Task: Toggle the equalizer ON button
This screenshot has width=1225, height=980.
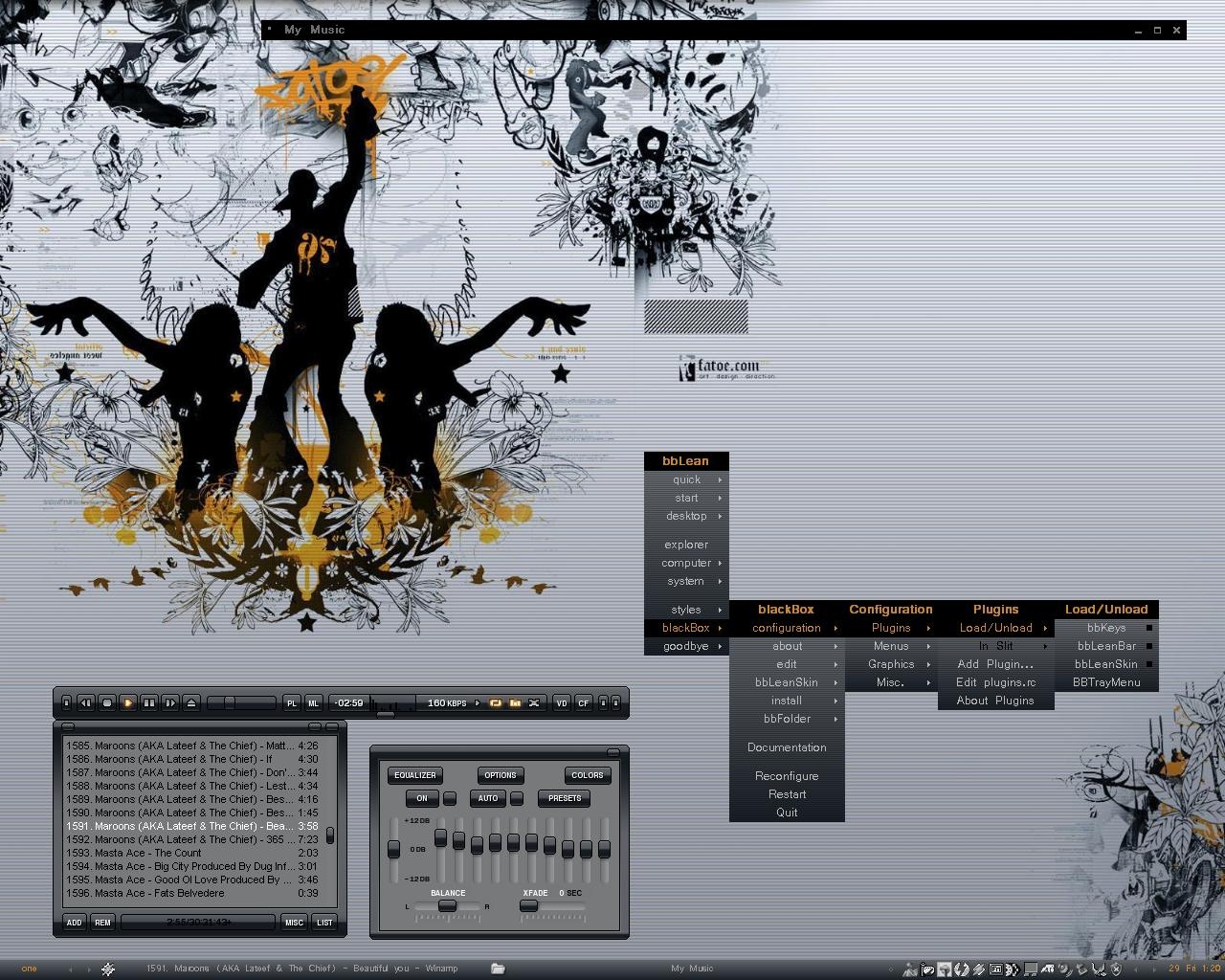Action: 422,798
